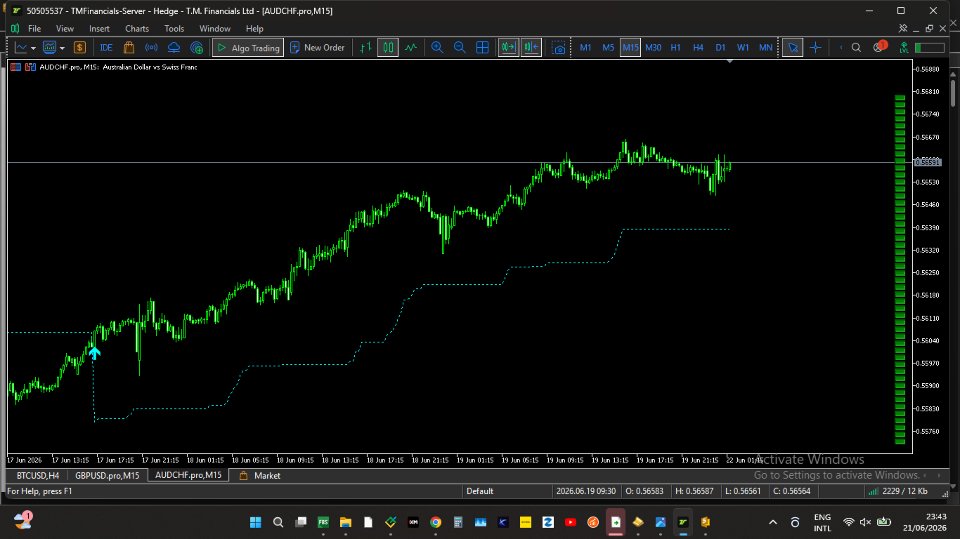Select the W1 timeframe
The image size is (960, 539).
coord(743,47)
